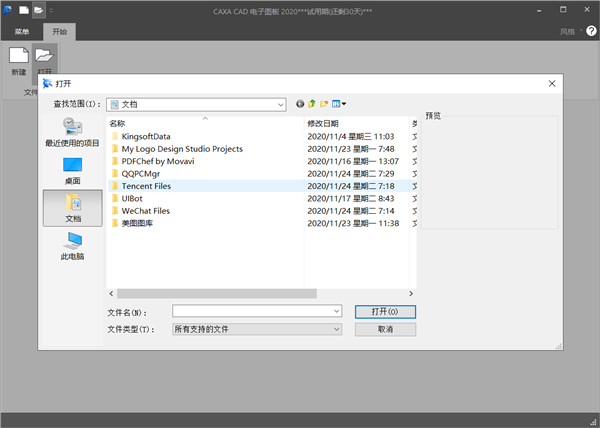Select 最近使用的项目 in the places bar
The image size is (600, 428).
click(72, 132)
